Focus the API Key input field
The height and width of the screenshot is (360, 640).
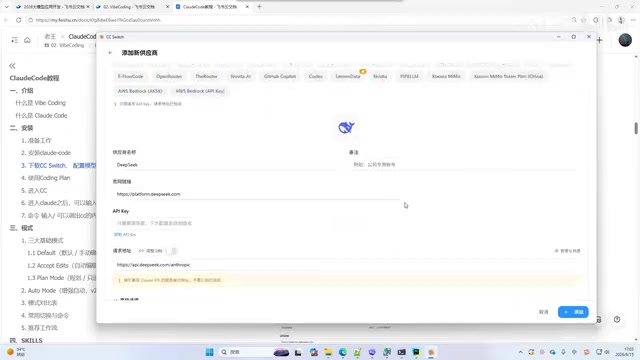click(x=346, y=223)
